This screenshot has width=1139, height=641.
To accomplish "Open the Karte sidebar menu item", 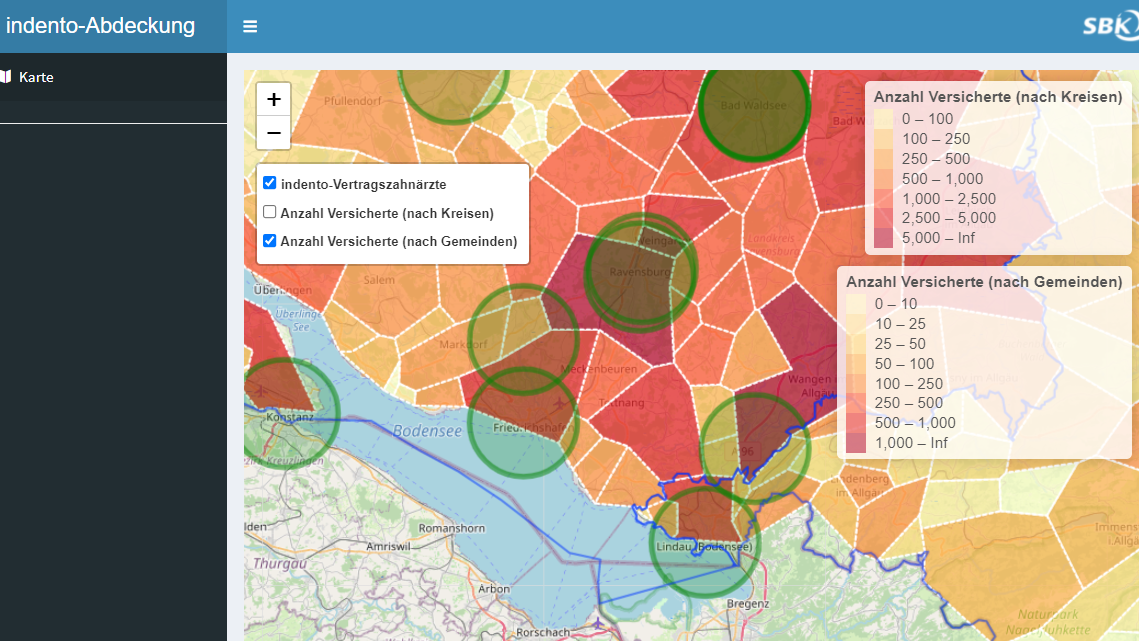I will coord(37,77).
